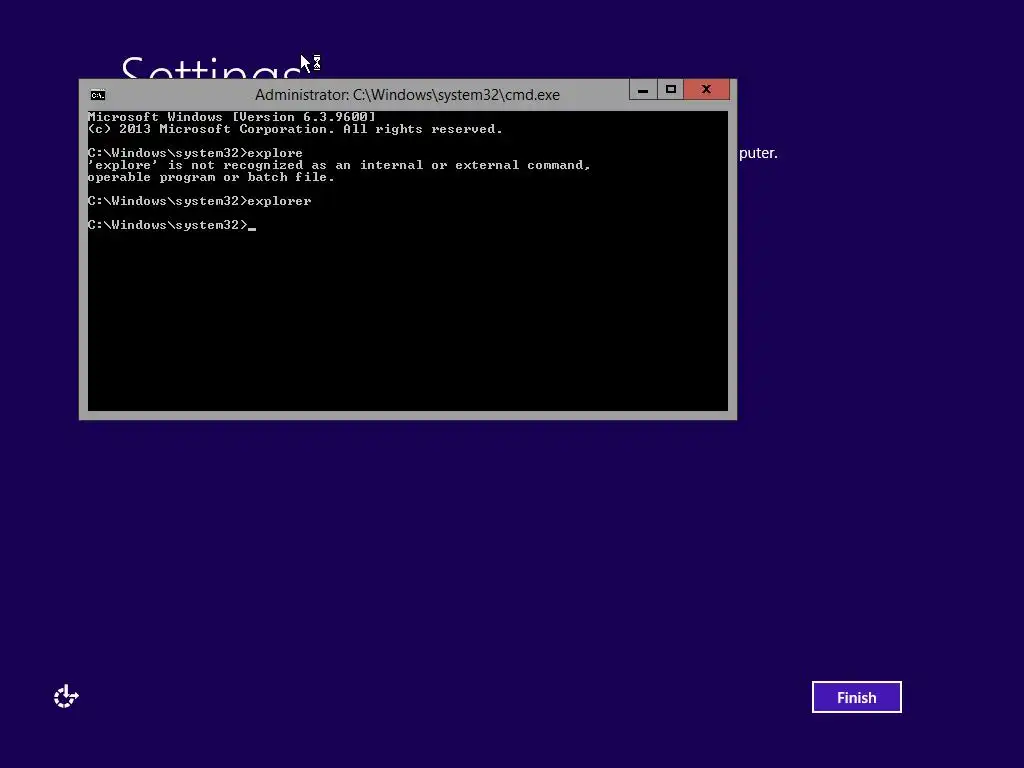Screen dimensions: 1024x768
Task: Click the cmd.exe window title bar
Action: pos(407,95)
